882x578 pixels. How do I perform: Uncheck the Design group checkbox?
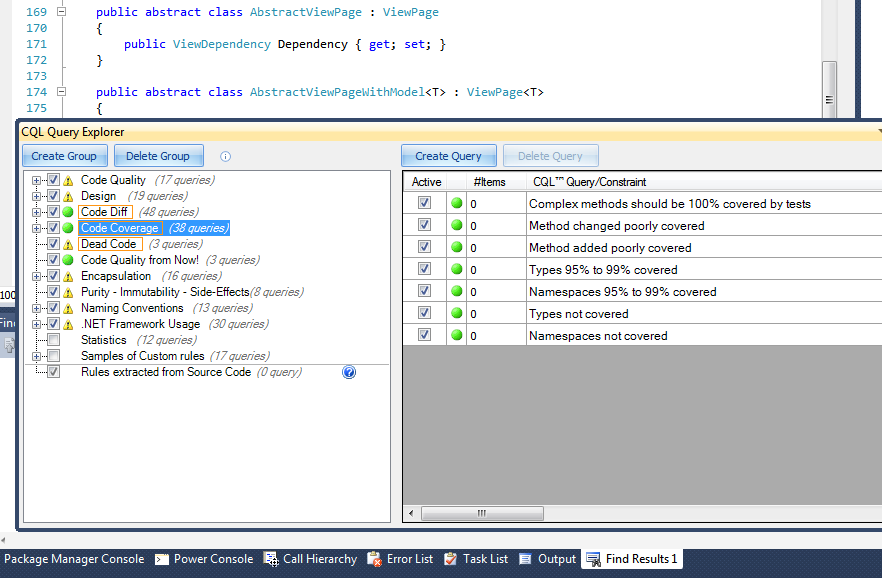point(53,196)
